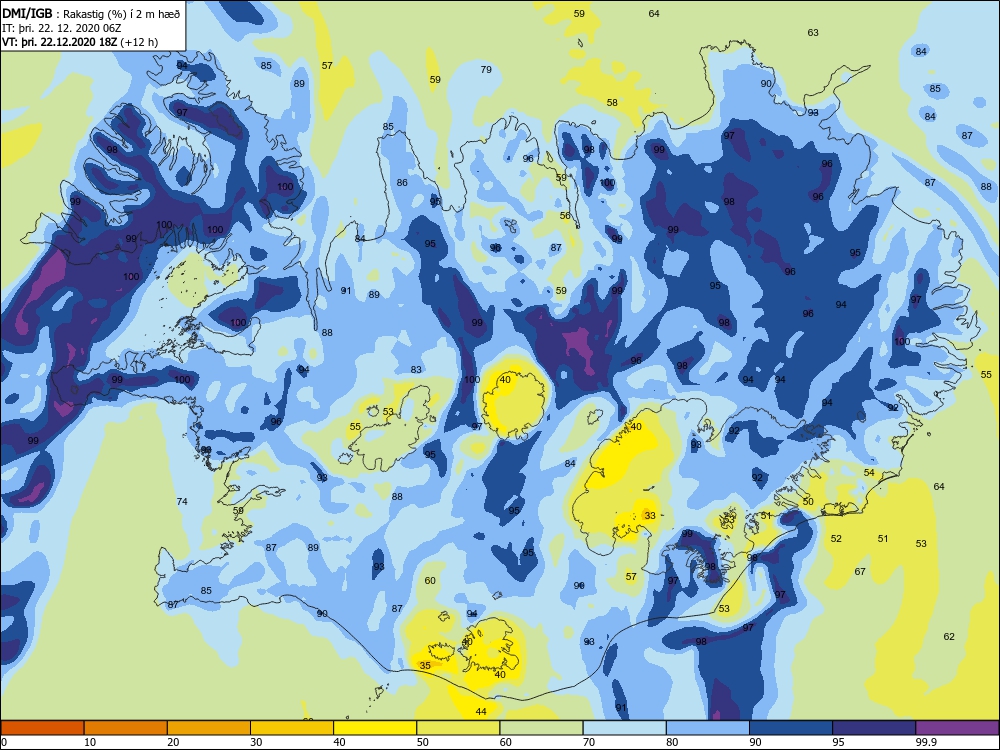
Task: Choose the medium blue 80–90 legend swatch
Action: 708,728
